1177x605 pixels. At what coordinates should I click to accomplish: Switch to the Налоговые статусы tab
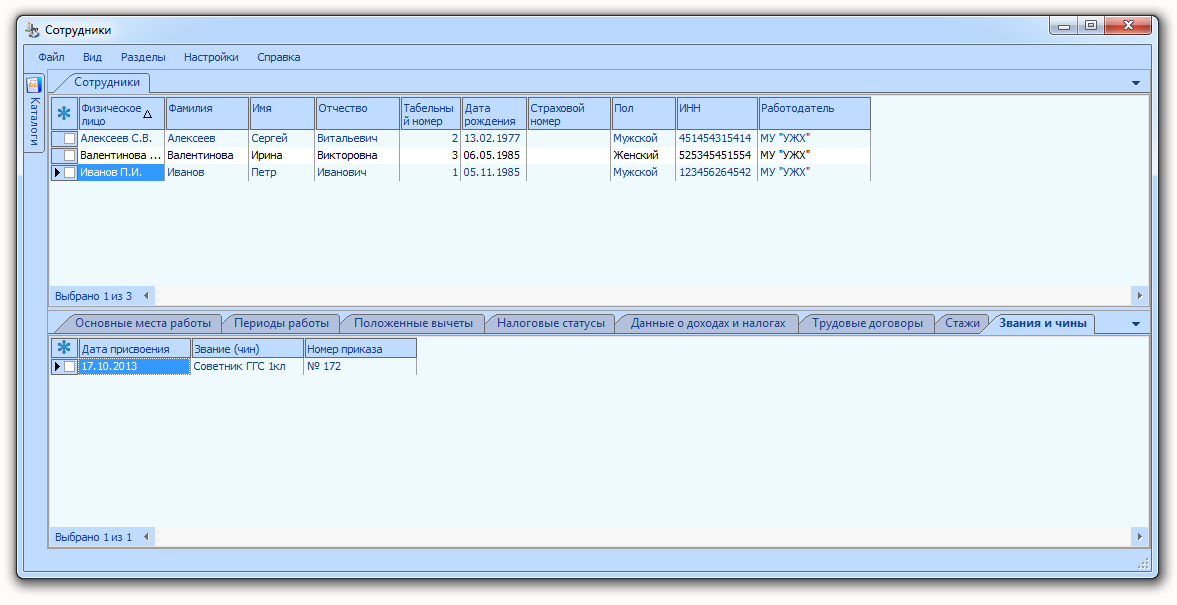click(x=551, y=324)
